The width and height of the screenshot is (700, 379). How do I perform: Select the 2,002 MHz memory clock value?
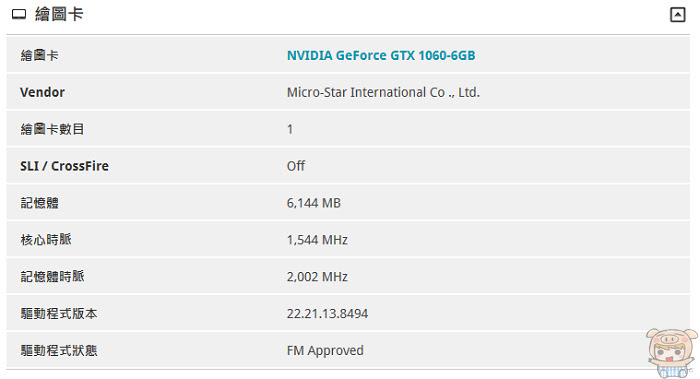tap(317, 277)
